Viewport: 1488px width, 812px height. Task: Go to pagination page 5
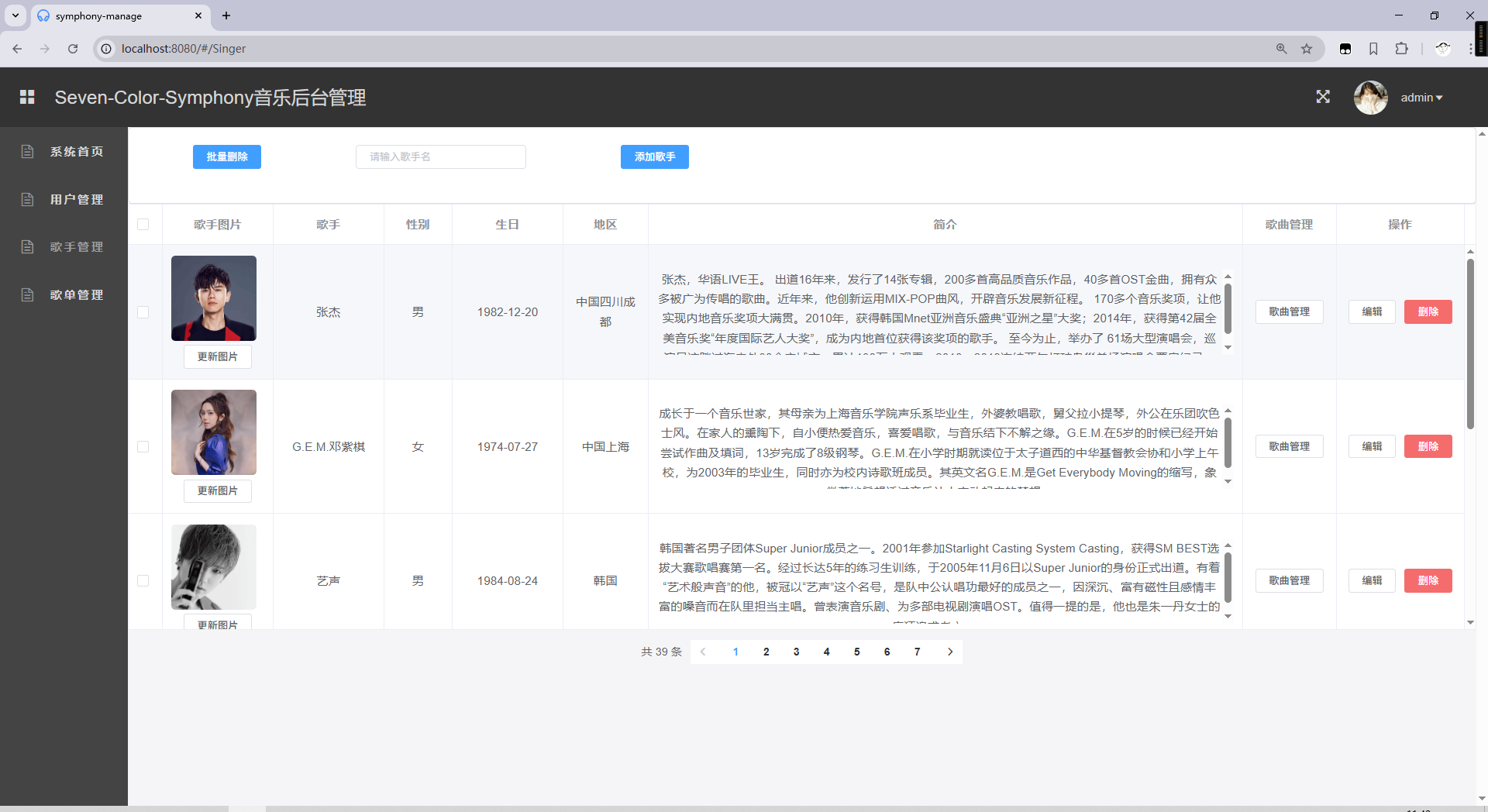(856, 652)
